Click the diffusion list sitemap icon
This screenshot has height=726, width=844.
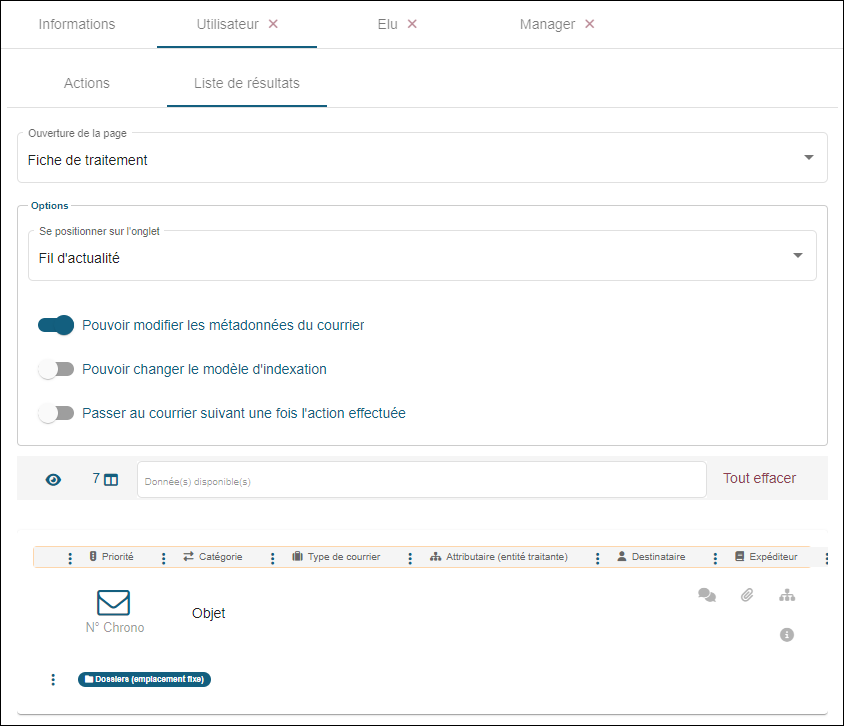click(787, 595)
